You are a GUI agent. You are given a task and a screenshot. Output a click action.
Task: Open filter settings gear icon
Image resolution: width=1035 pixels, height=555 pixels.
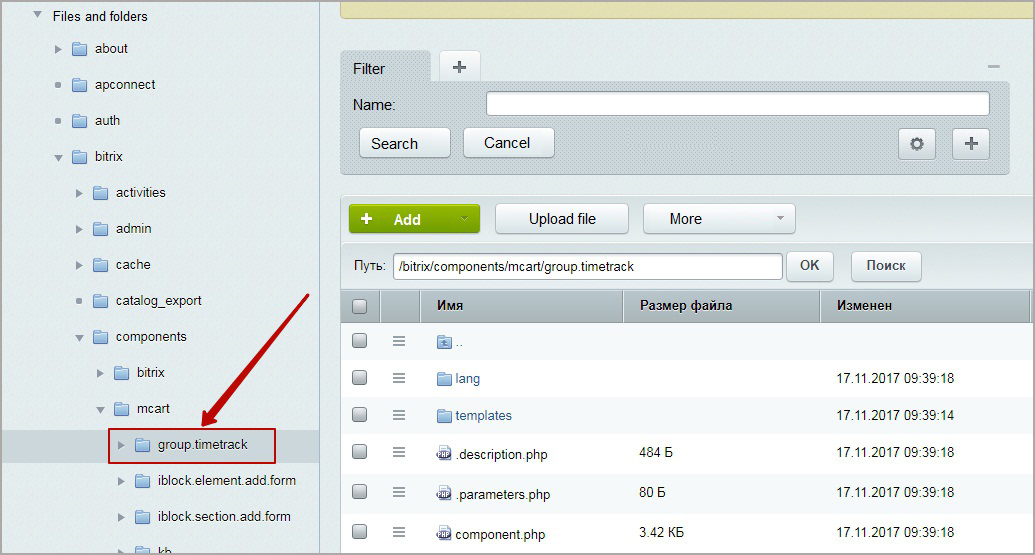pos(917,144)
